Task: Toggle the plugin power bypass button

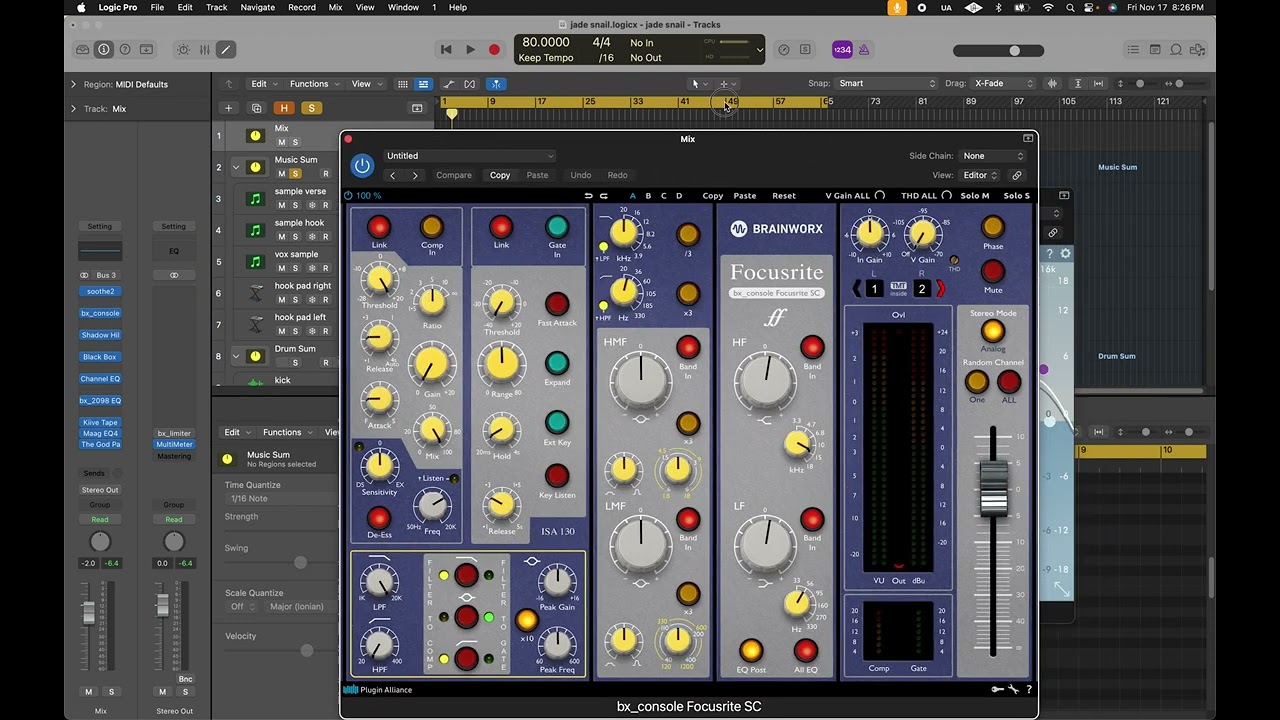Action: pyautogui.click(x=362, y=166)
